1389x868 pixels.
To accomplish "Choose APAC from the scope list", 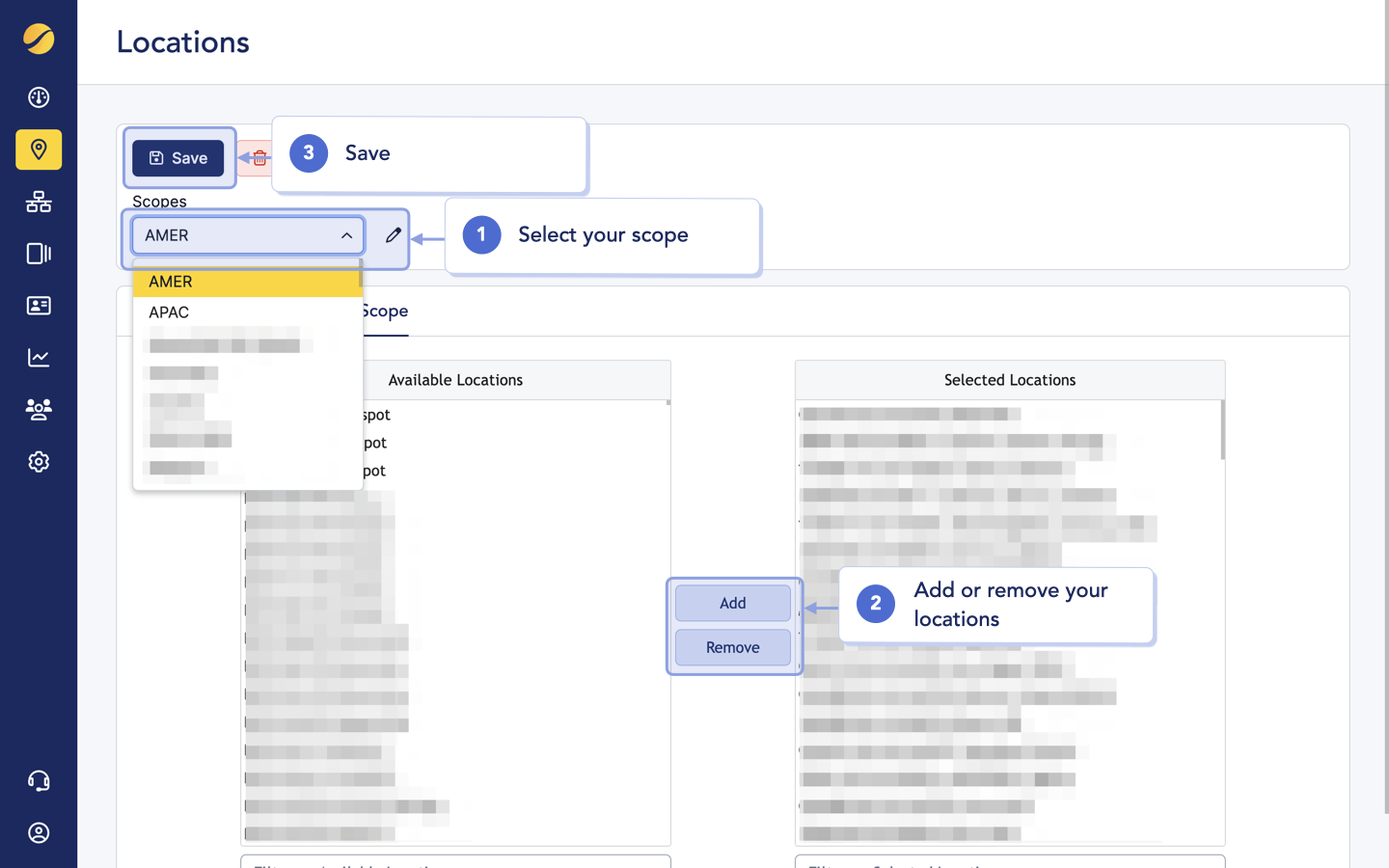I will coord(246,312).
